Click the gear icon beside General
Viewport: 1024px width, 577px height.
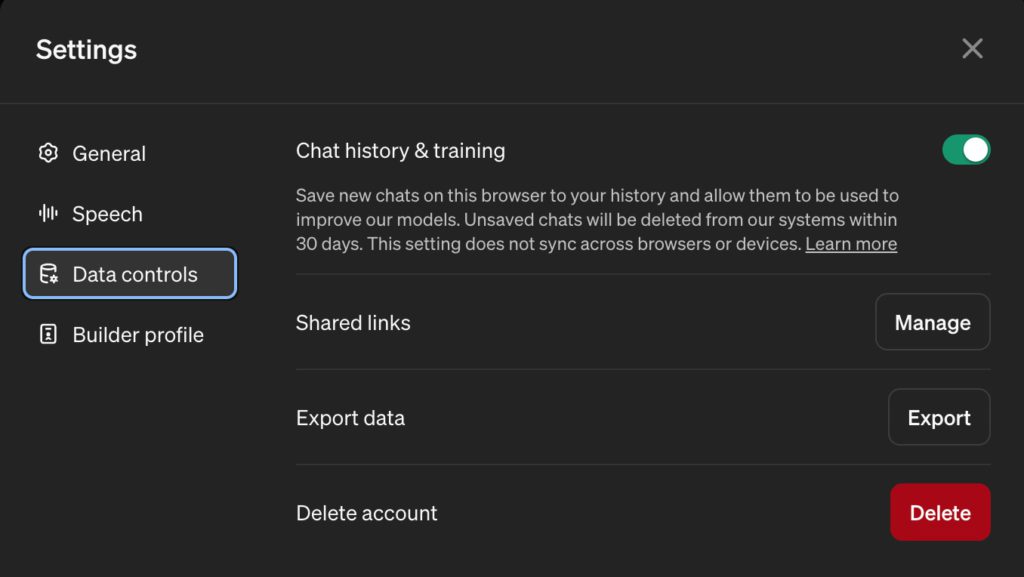48,153
